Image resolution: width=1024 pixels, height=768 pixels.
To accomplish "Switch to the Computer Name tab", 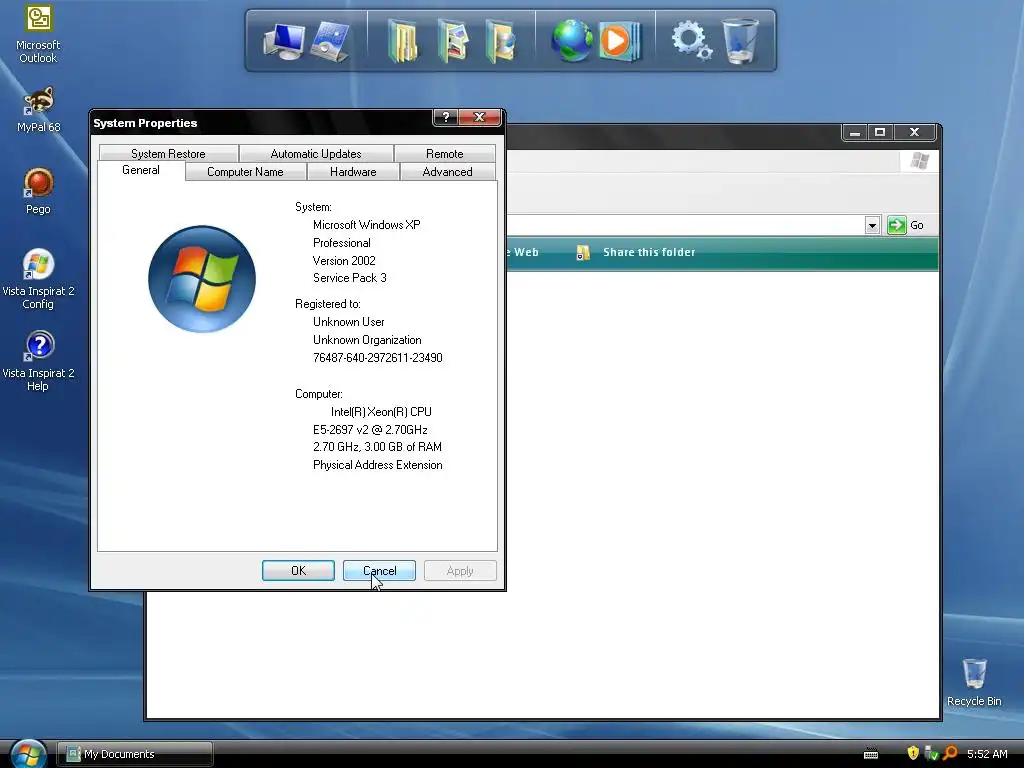I will (x=246, y=172).
